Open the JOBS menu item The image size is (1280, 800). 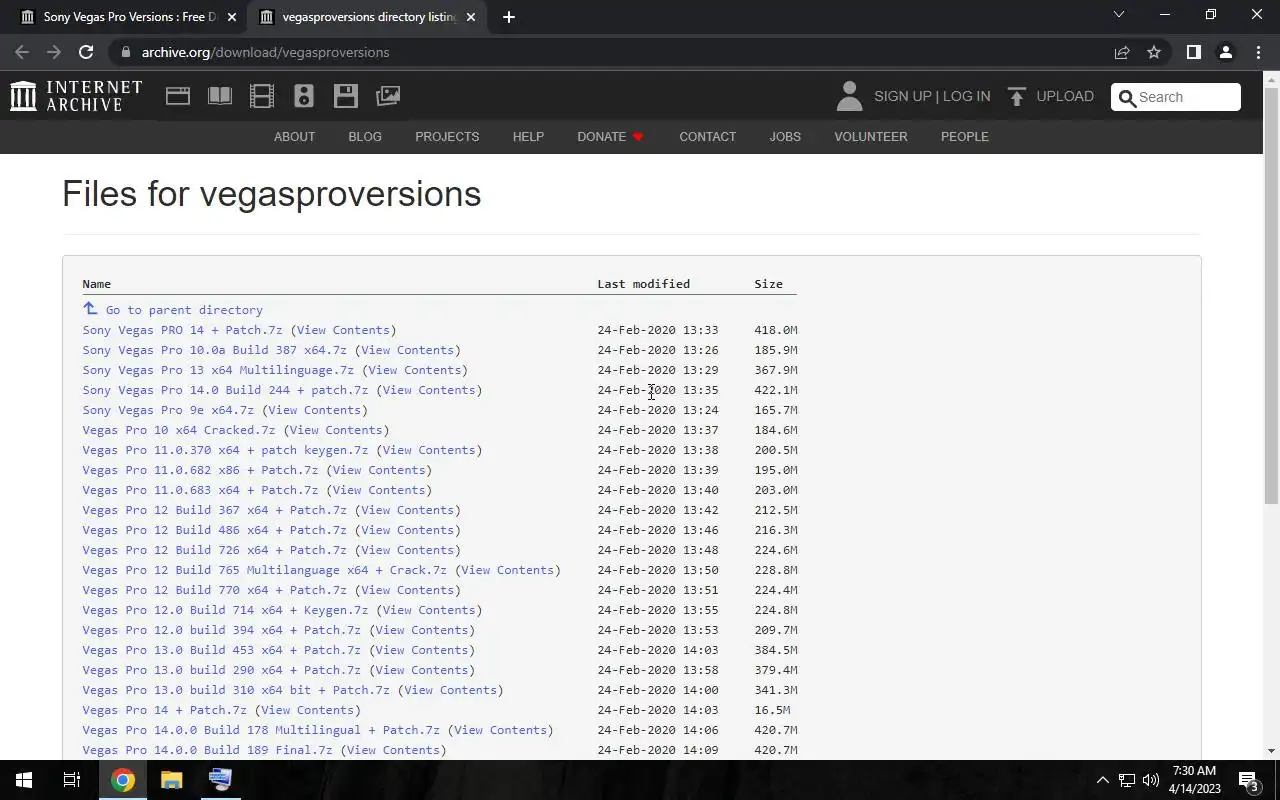click(785, 136)
